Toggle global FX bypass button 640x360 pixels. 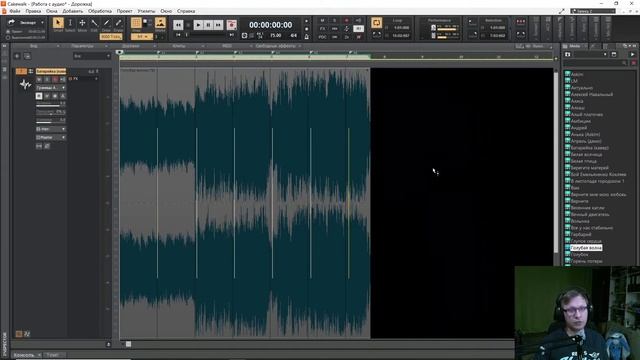click(x=322, y=29)
